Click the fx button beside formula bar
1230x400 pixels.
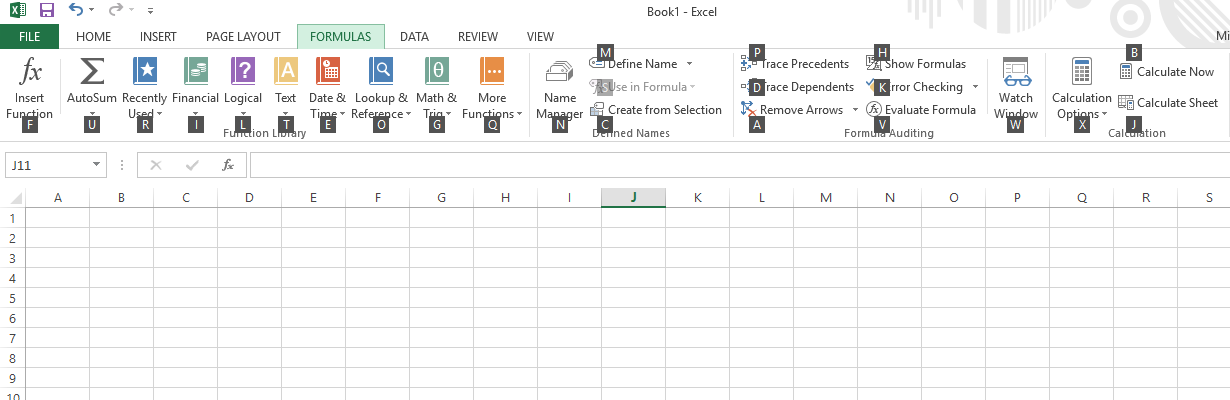point(228,165)
